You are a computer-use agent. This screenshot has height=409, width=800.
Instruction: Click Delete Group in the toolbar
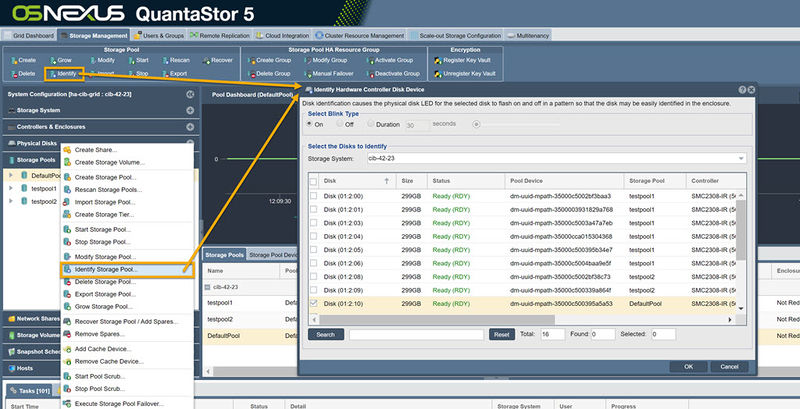(269, 74)
